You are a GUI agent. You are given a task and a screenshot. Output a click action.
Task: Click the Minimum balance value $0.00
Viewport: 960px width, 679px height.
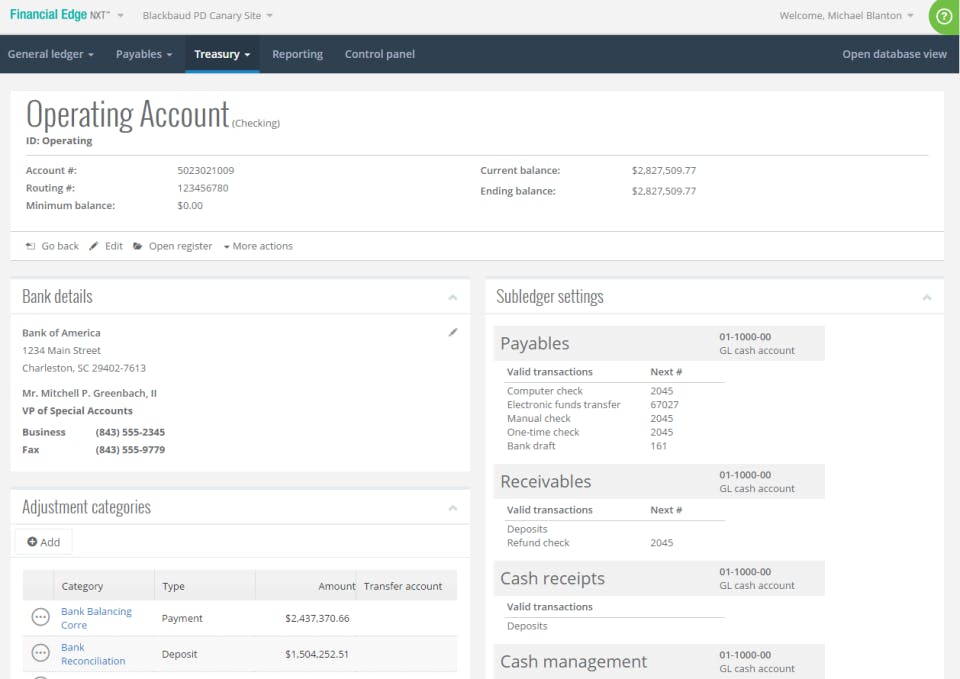click(190, 206)
